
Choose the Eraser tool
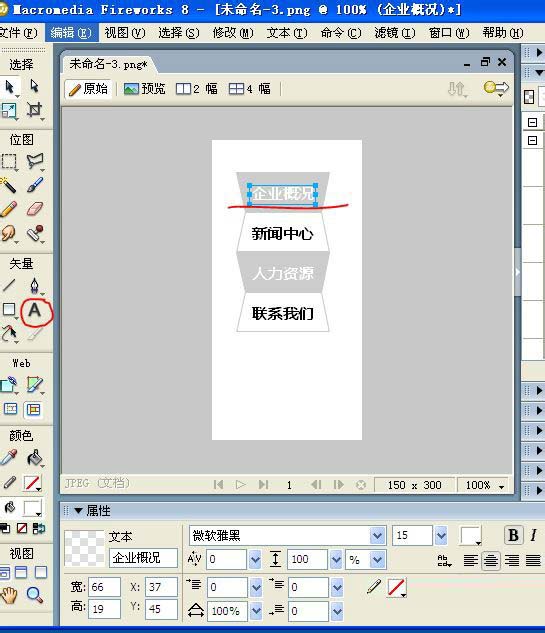pos(35,209)
